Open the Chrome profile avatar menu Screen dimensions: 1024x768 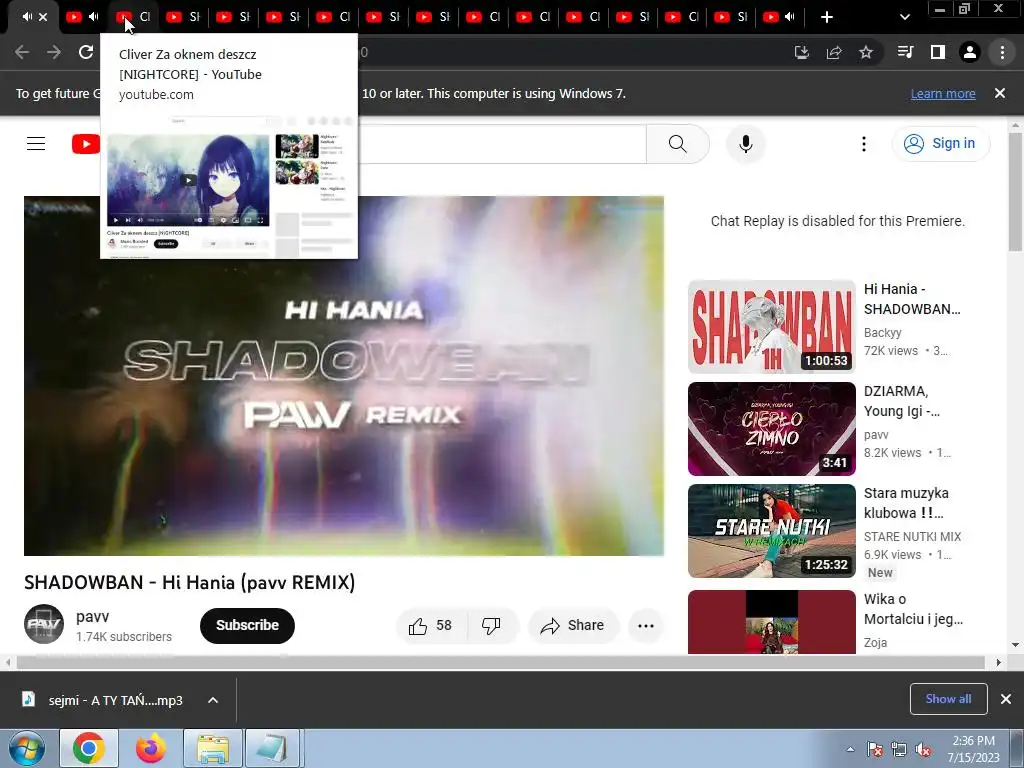click(970, 52)
